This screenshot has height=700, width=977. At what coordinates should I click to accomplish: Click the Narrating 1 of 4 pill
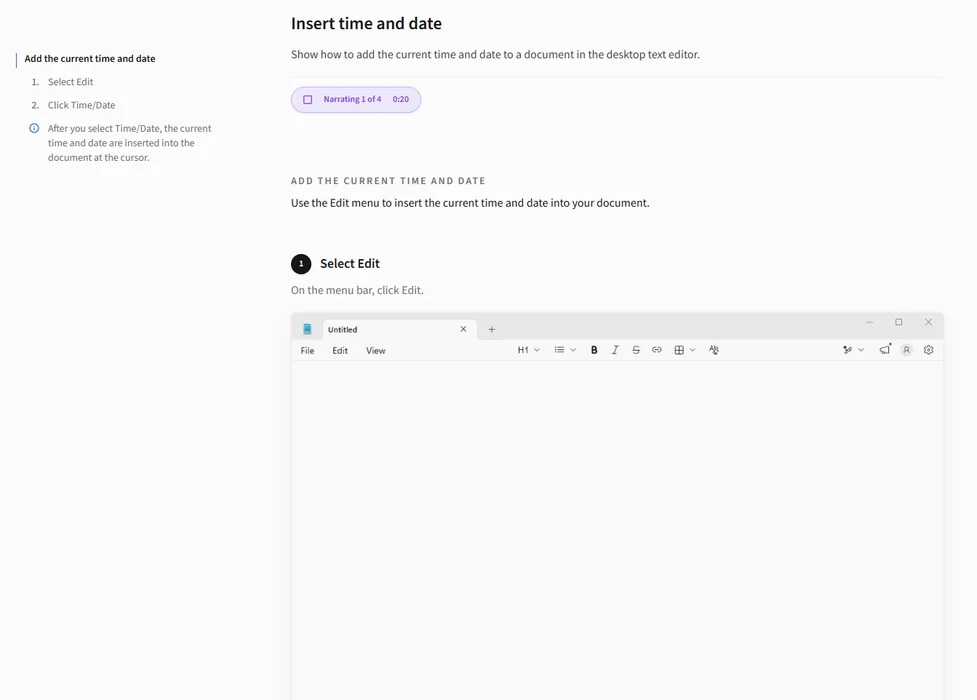pyautogui.click(x=356, y=100)
